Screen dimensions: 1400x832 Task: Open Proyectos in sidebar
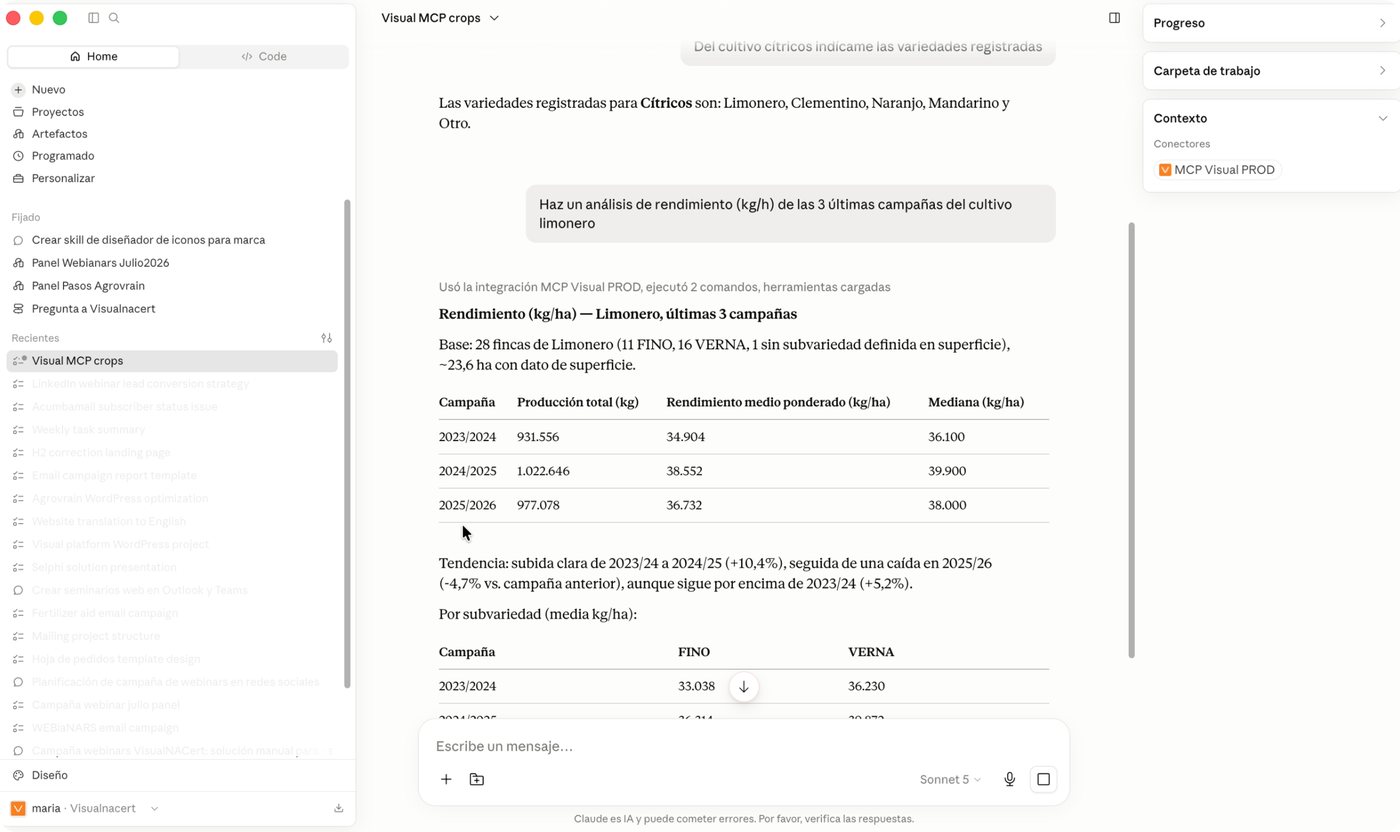tap(58, 112)
